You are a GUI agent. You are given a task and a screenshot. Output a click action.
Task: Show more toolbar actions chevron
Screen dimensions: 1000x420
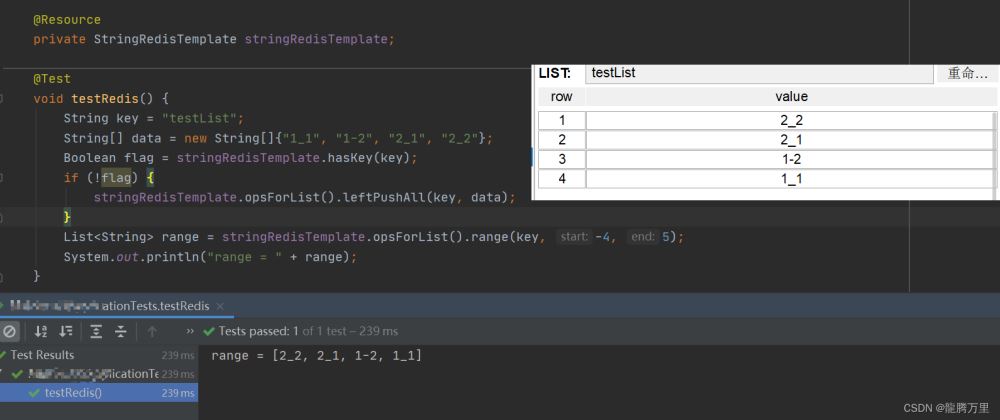click(190, 331)
